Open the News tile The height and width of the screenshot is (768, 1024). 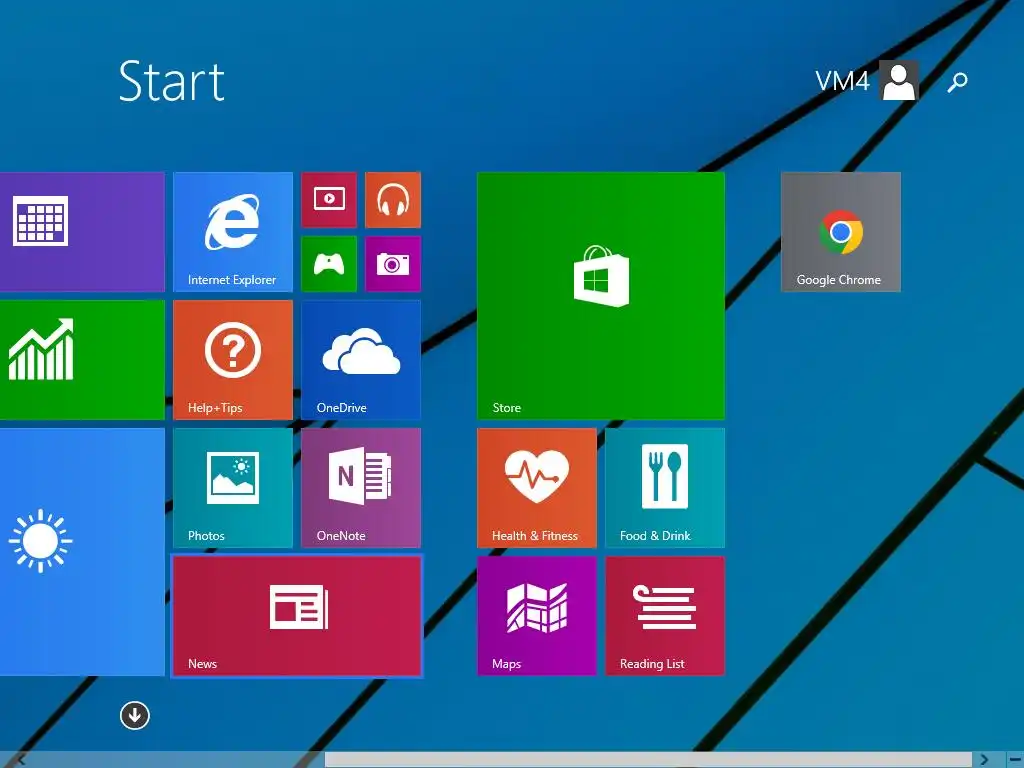297,616
